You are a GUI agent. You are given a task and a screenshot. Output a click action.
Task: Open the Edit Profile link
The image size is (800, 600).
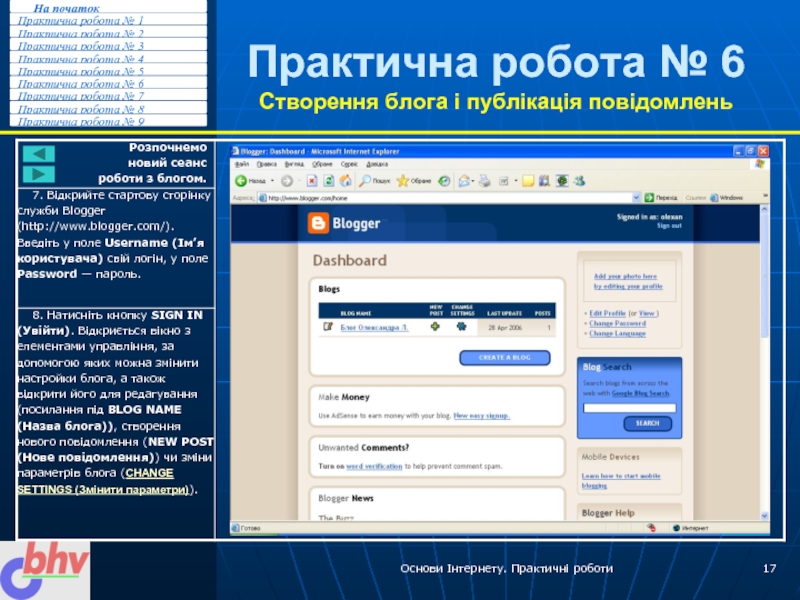point(607,313)
